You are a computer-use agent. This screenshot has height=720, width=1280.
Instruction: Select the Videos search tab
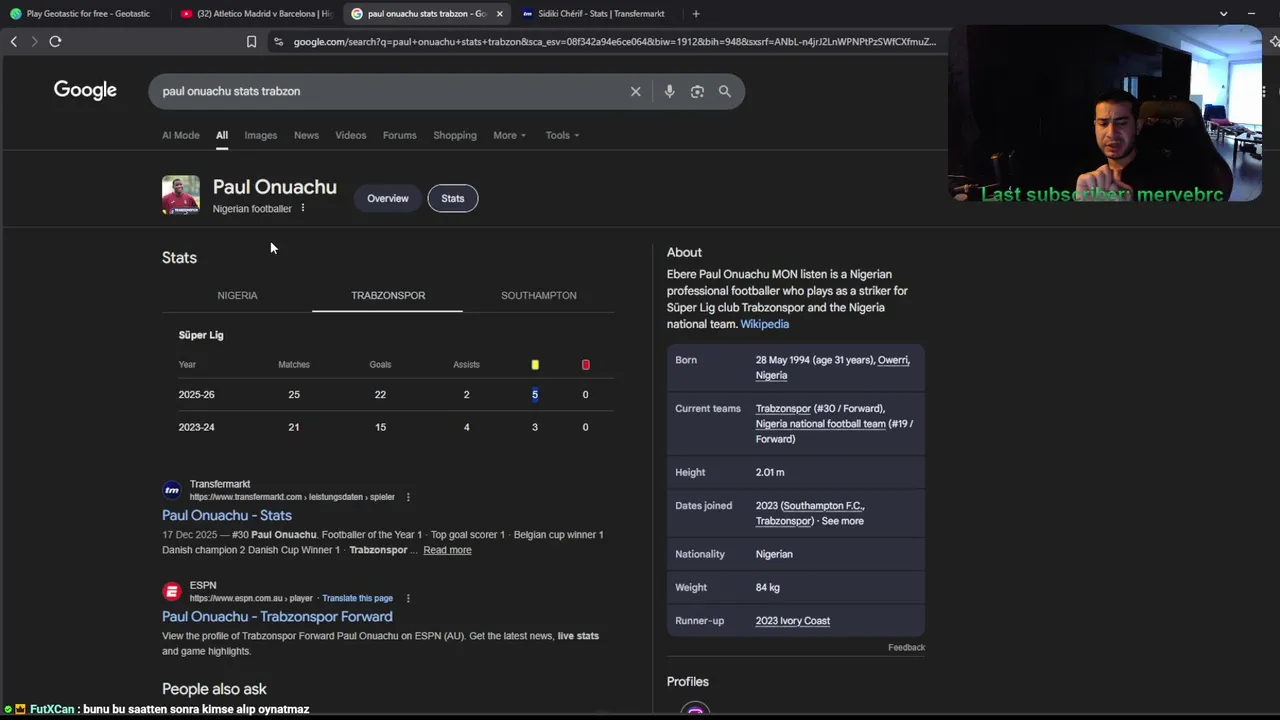pyautogui.click(x=351, y=135)
